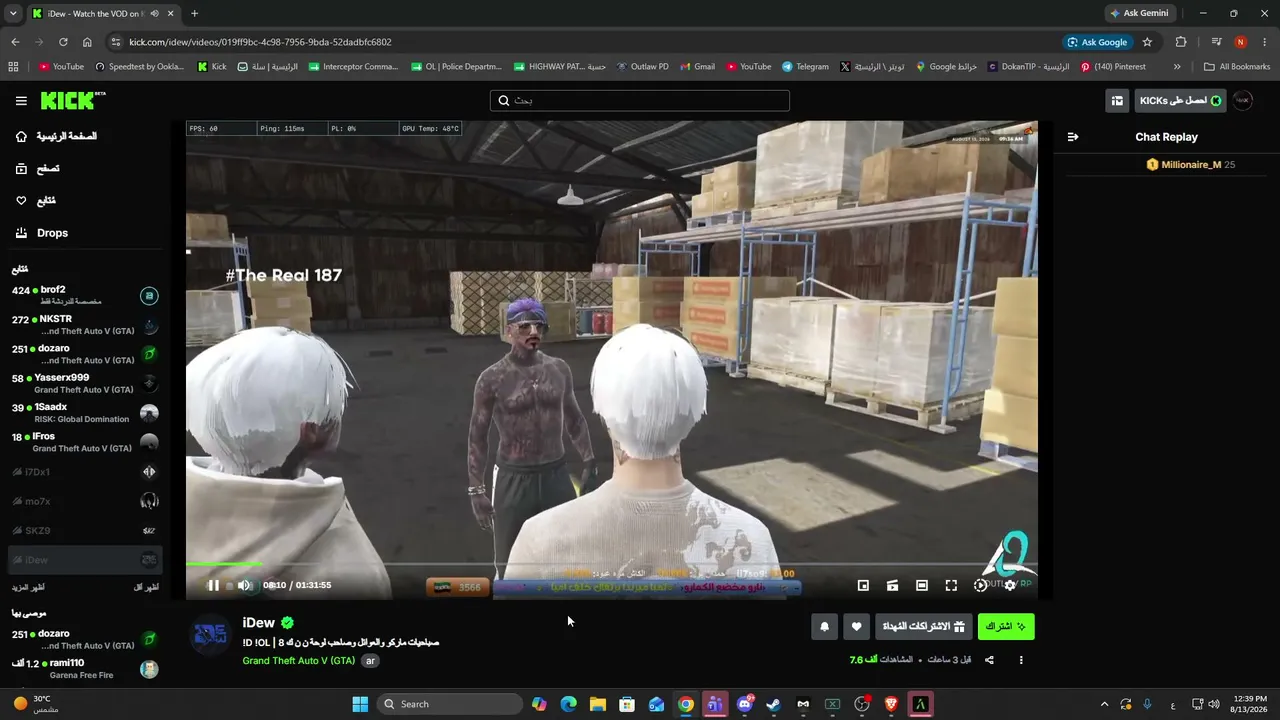Open Chrome extensions puzzle icon
The height and width of the screenshot is (720, 1280).
(1181, 42)
